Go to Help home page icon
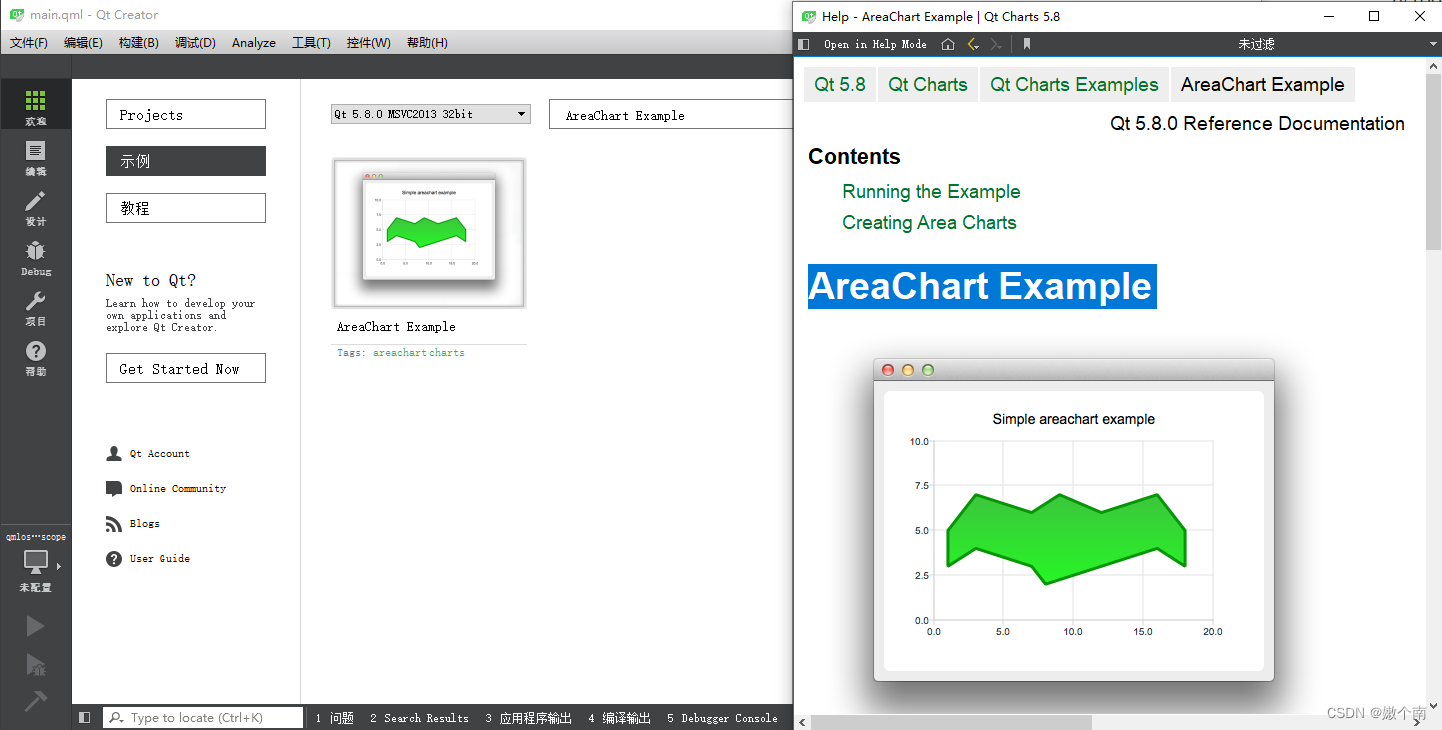Screen dimensions: 1442x730 [948, 44]
